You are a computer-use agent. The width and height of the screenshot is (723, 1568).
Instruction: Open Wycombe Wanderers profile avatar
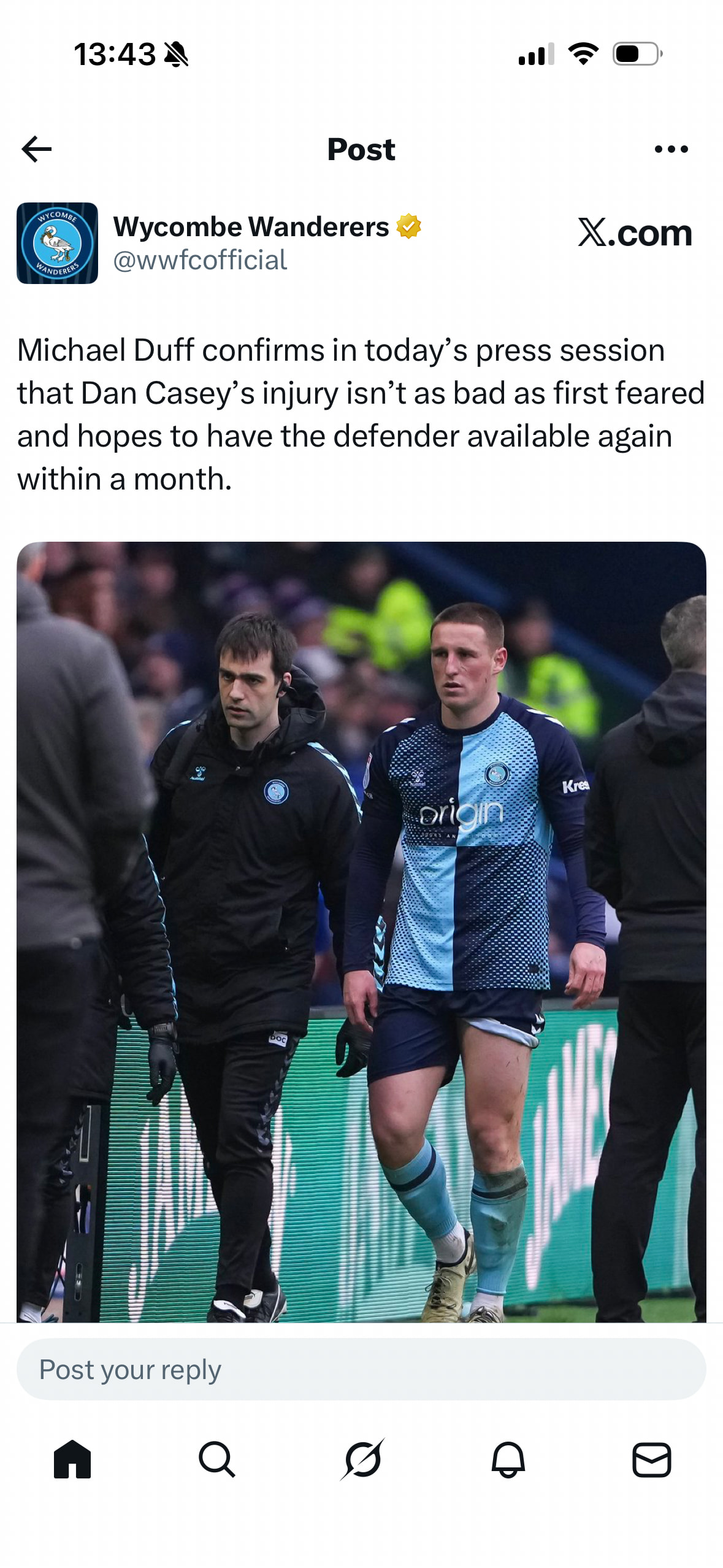(x=57, y=243)
